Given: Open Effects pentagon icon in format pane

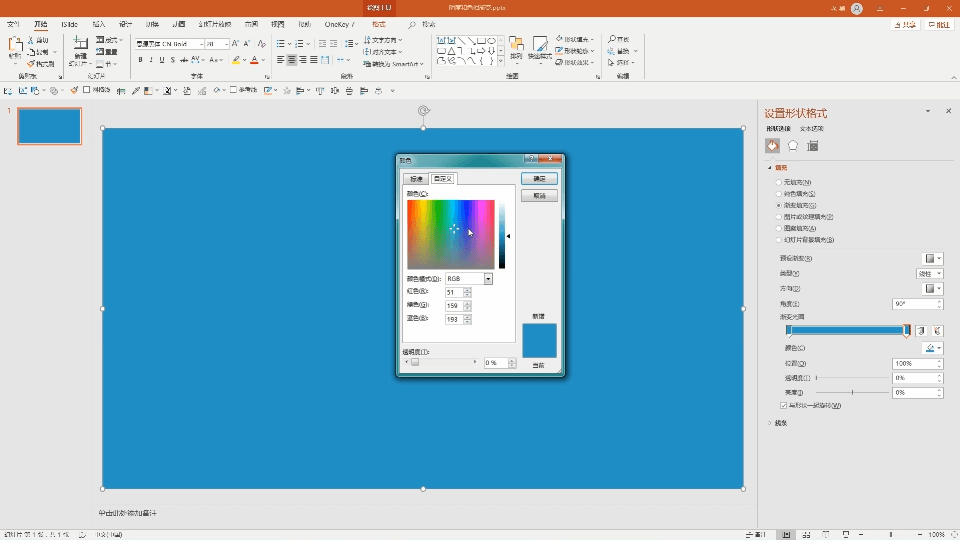Looking at the screenshot, I should tap(793, 146).
